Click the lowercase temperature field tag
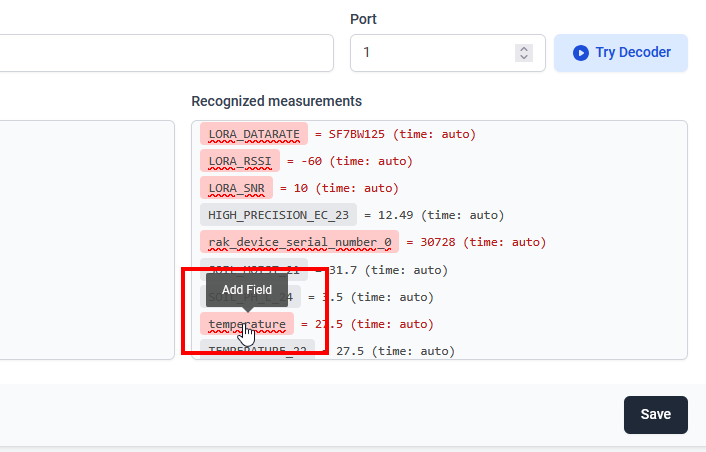706x452 pixels. [247, 324]
